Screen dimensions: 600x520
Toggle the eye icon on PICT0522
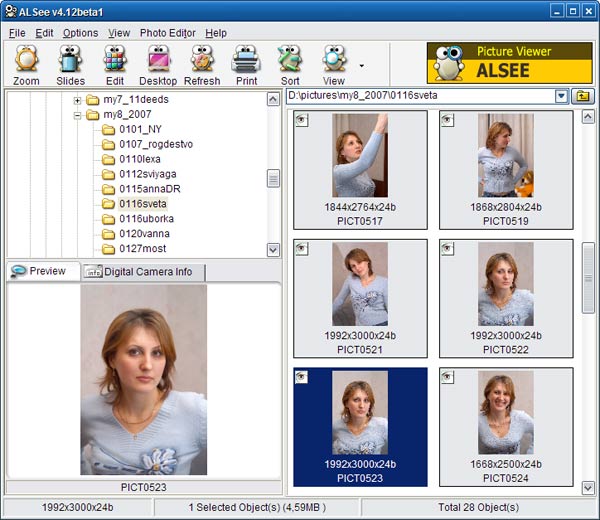click(x=447, y=249)
